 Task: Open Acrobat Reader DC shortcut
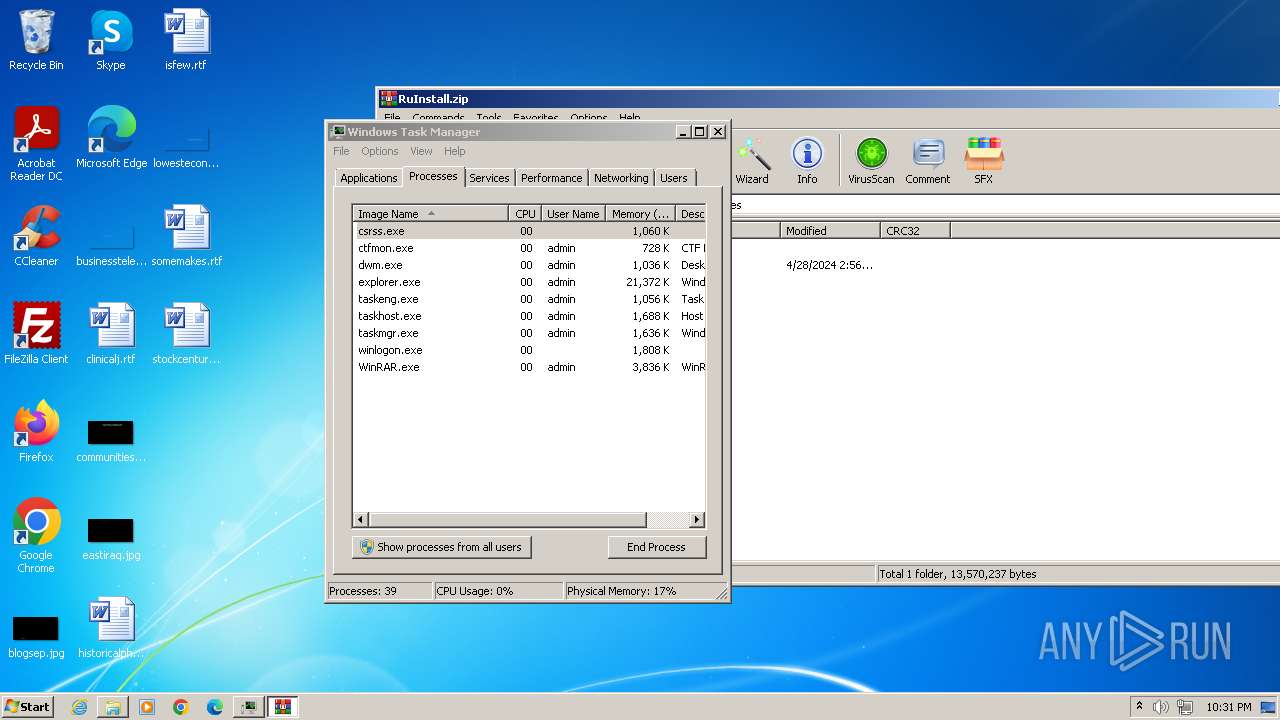(36, 144)
